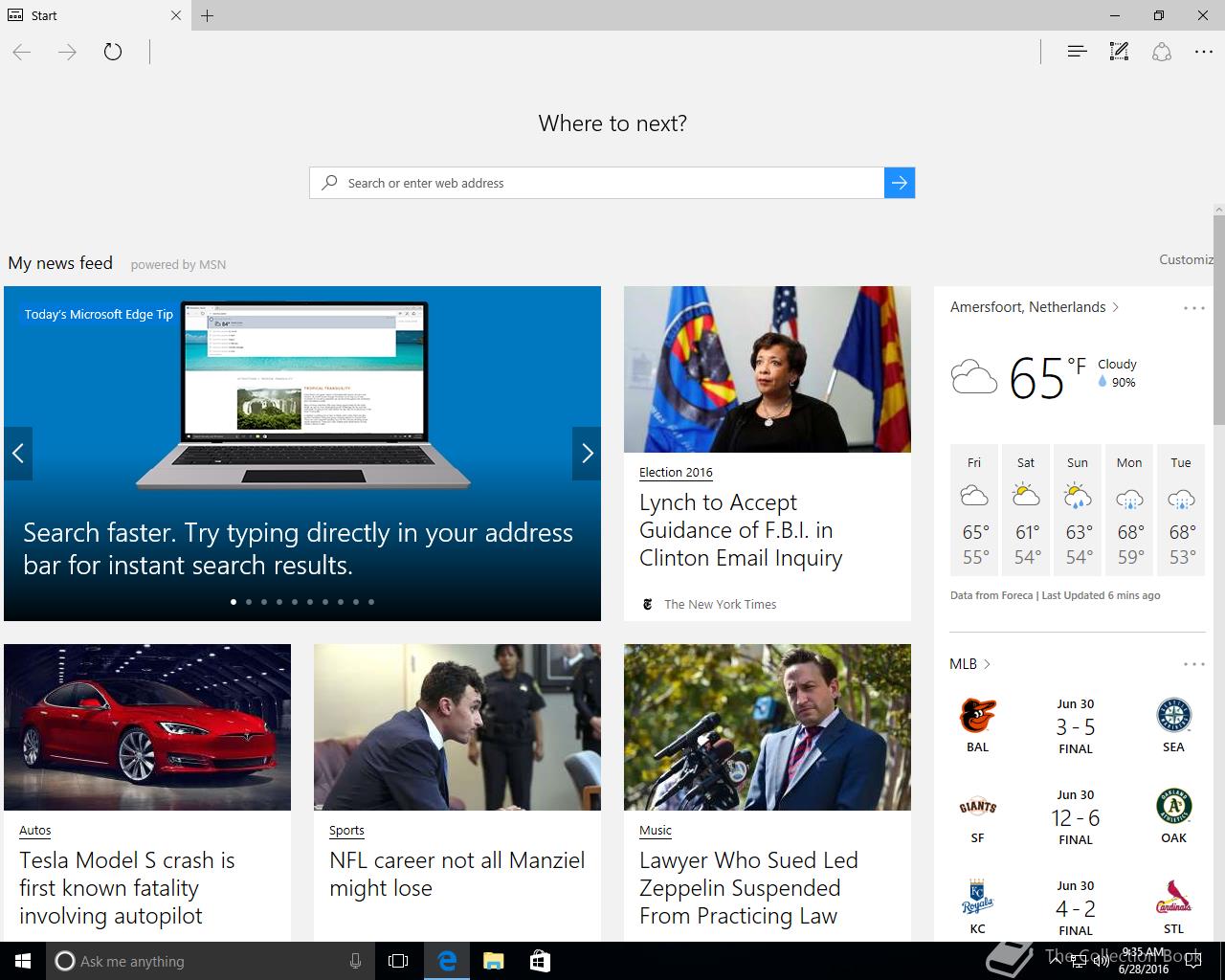Open the Search faster Edge tip headline
This screenshot has height=980, width=1225.
(x=298, y=548)
